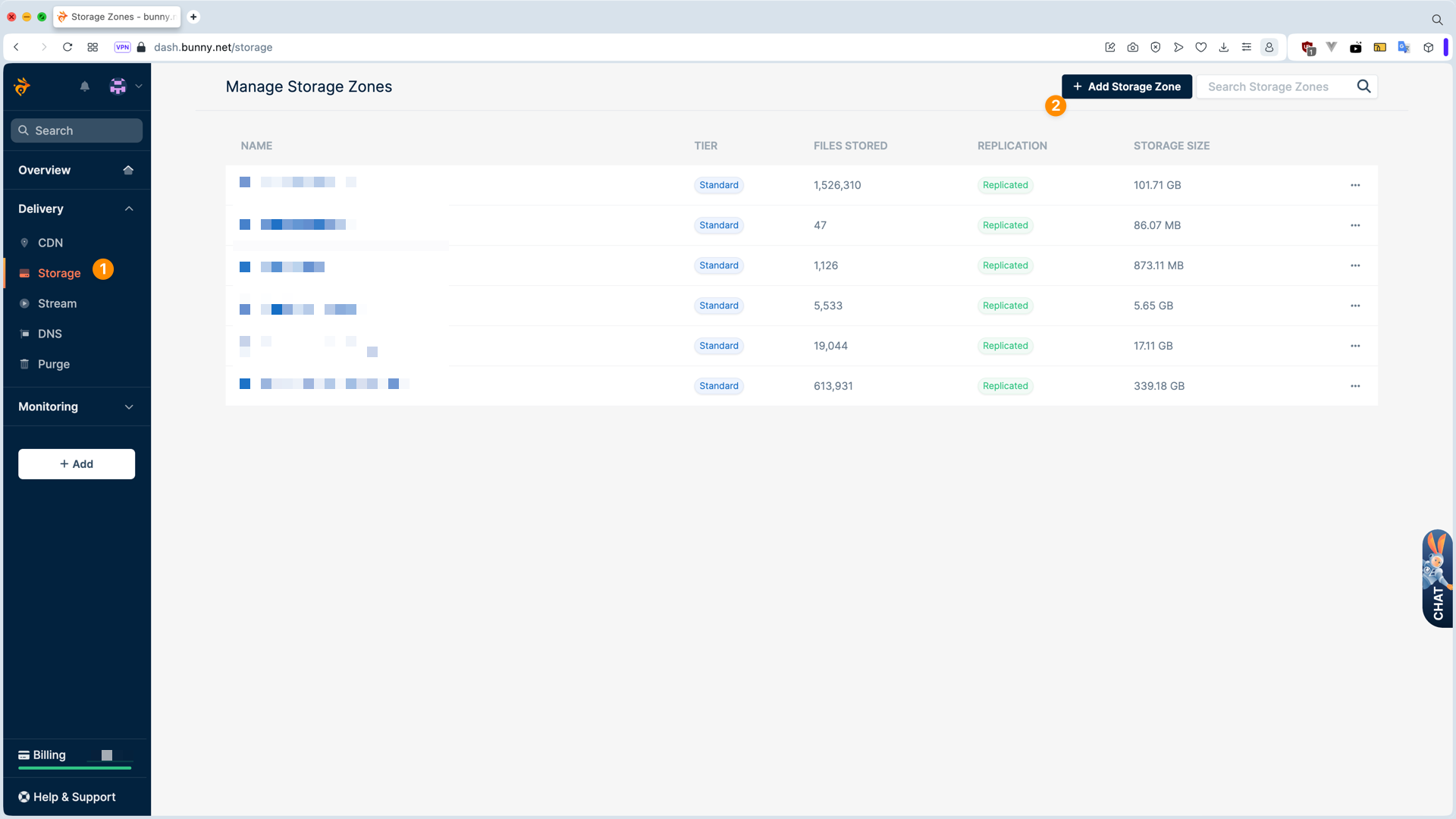Open Help & Support

pos(67,797)
